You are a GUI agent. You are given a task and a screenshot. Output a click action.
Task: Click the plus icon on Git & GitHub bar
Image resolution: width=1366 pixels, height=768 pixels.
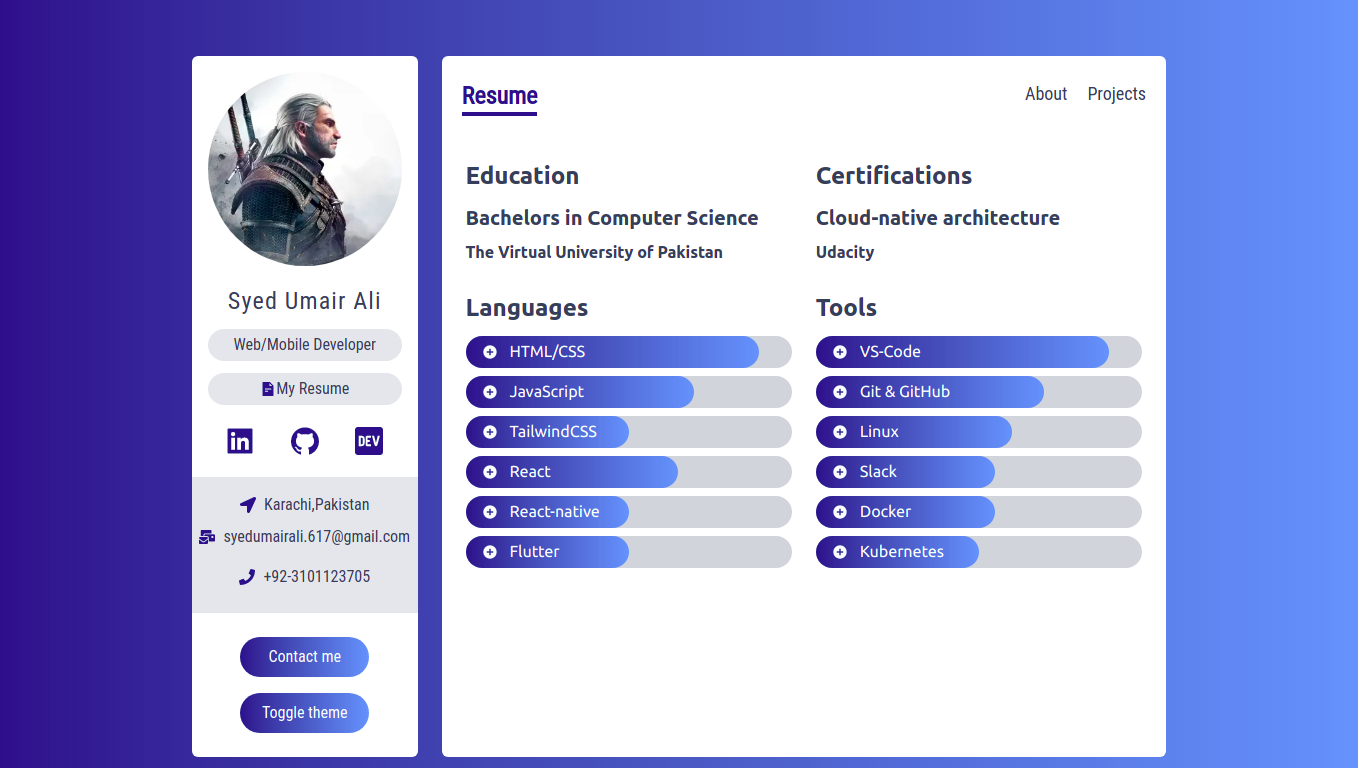tap(840, 392)
